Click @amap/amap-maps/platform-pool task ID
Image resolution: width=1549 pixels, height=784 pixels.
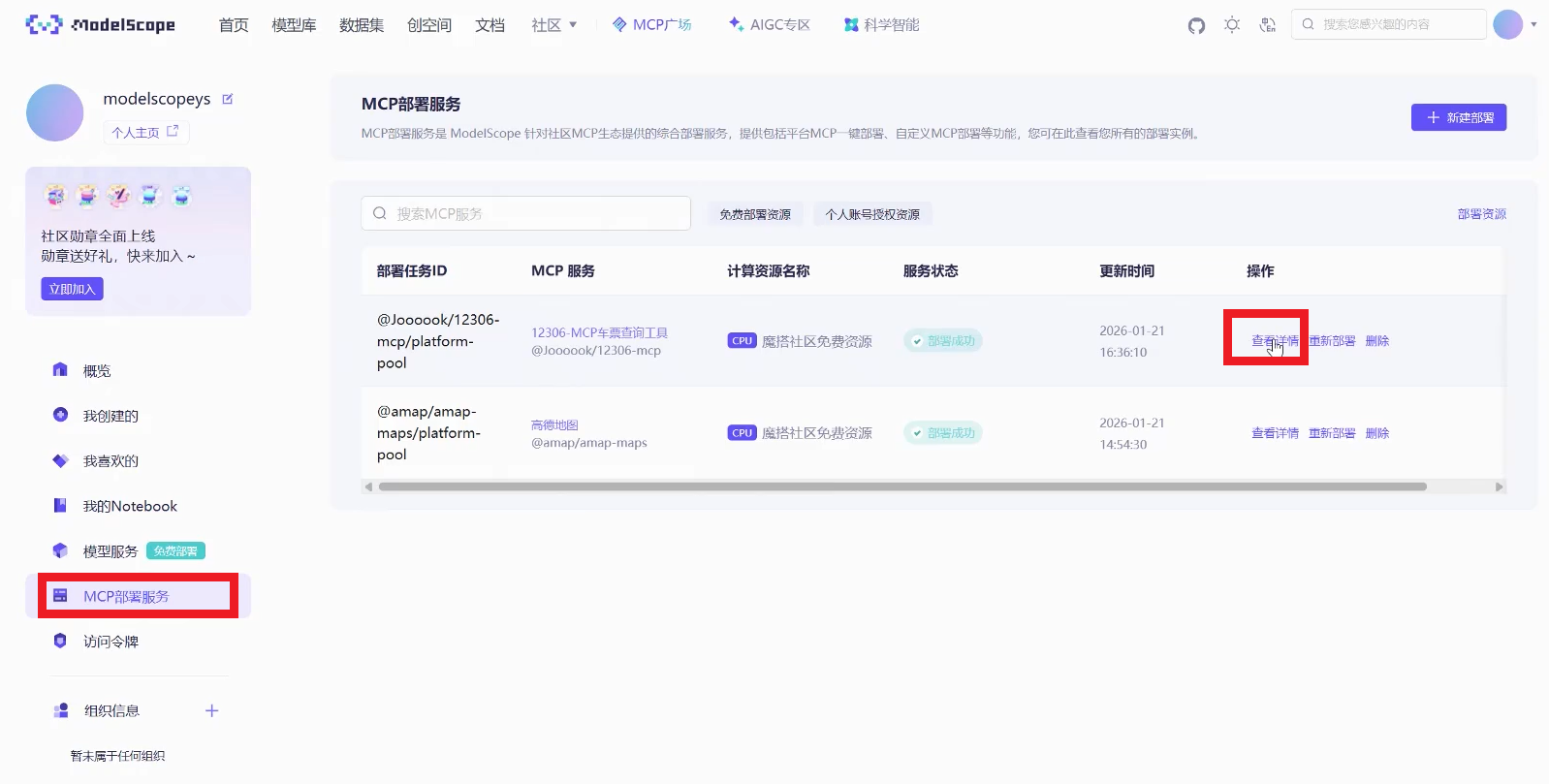point(428,433)
